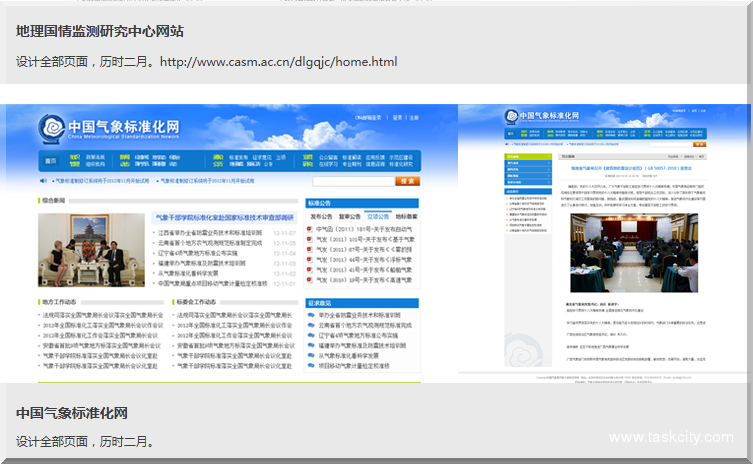The height and width of the screenshot is (464, 753).
Task: Click the chat bubble icon beside 从气象标准化看科学发展 in 征求意见
Action: 311,355
